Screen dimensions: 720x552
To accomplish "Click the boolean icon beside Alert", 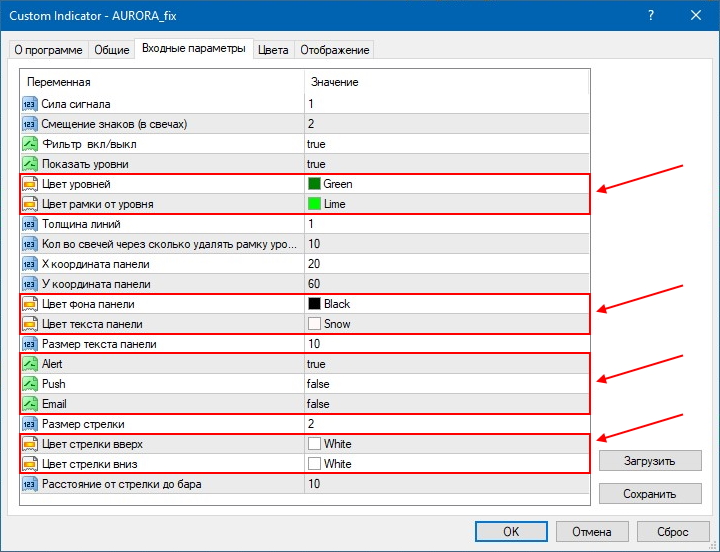I will [30, 364].
